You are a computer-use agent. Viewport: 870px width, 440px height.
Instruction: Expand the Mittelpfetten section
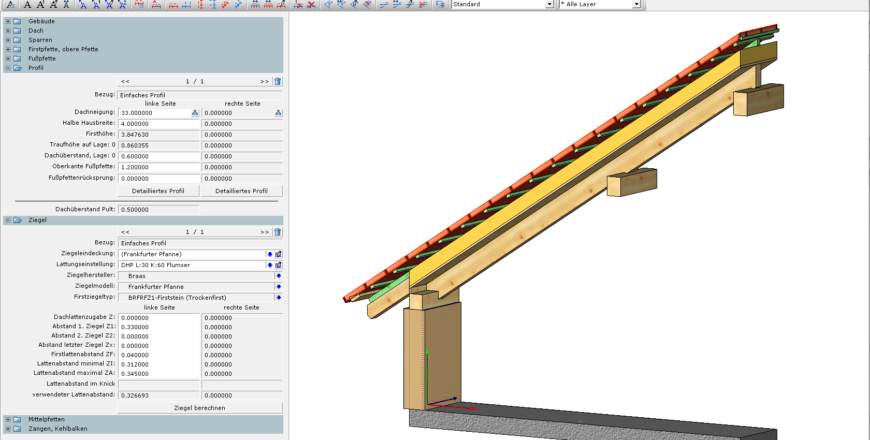click(7, 419)
